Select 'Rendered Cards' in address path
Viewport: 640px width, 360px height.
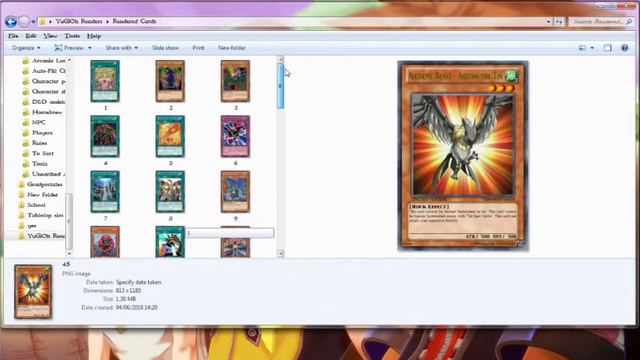tap(134, 21)
